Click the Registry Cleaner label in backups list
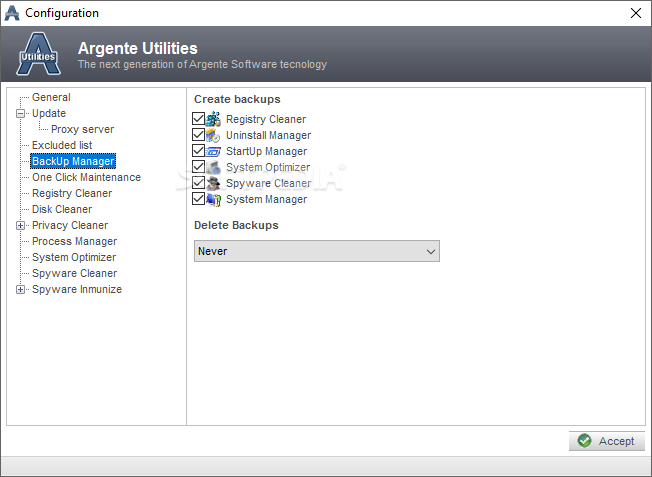Image resolution: width=652 pixels, height=477 pixels. [266, 119]
